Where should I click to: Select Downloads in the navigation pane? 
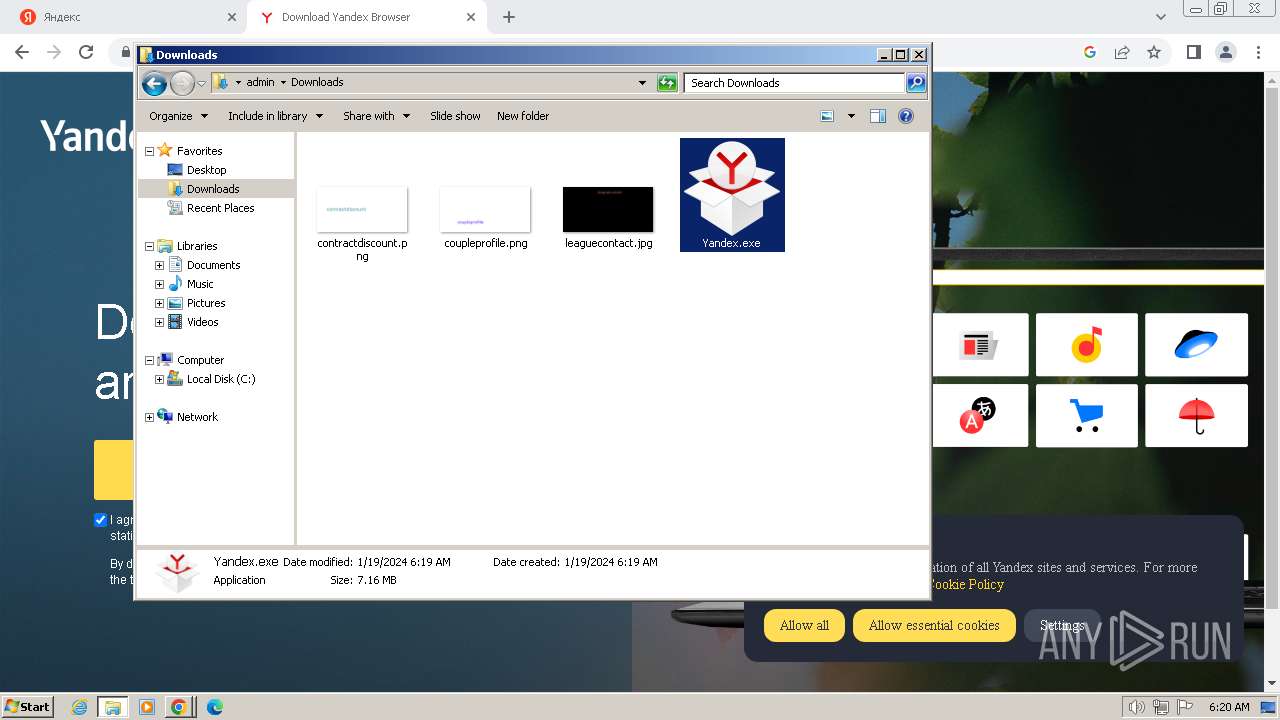[x=213, y=189]
